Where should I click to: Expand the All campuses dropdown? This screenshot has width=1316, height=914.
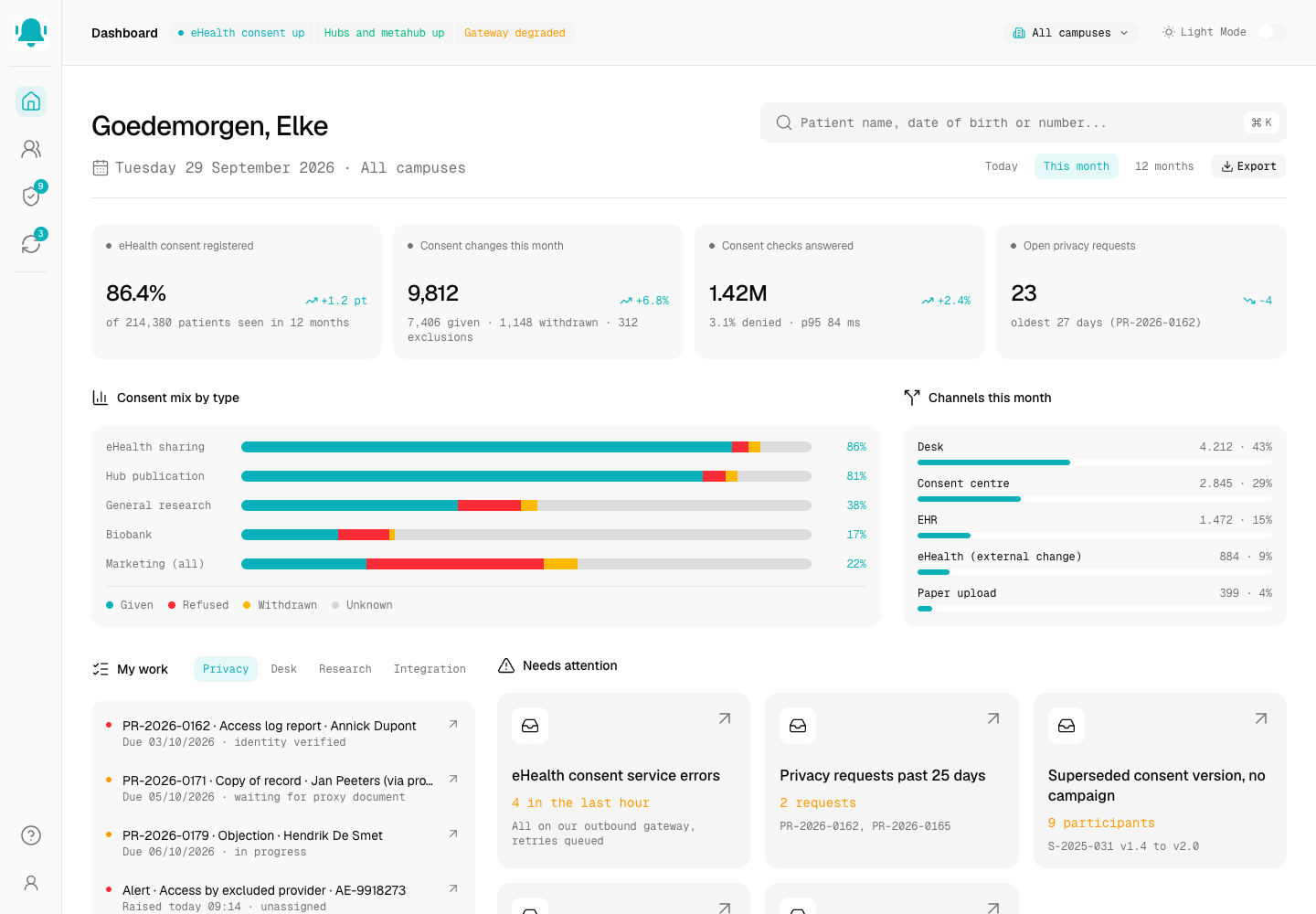[1071, 33]
